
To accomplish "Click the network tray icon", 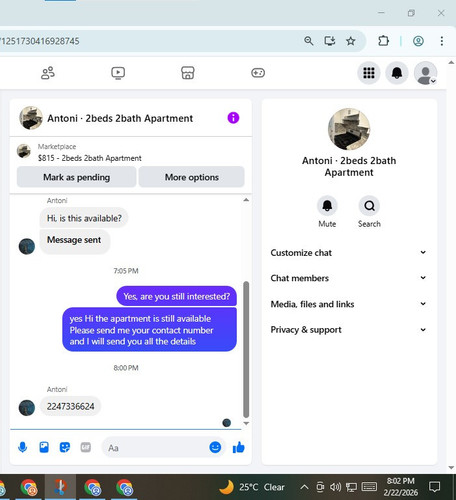I will tap(351, 487).
